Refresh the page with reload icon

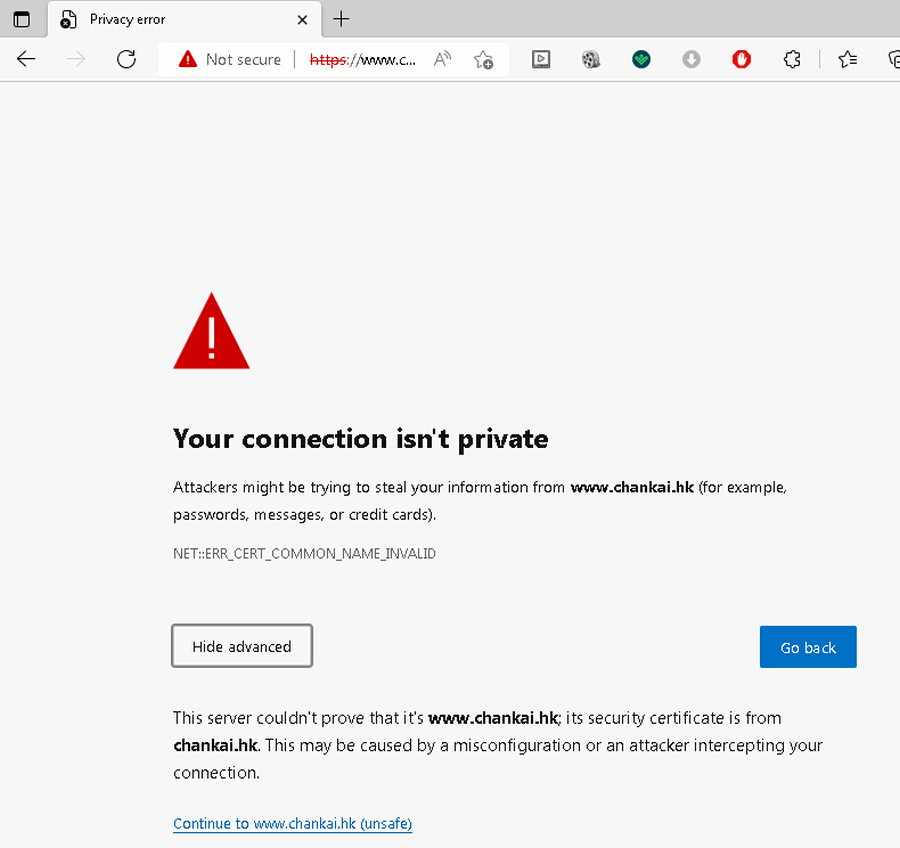pyautogui.click(x=126, y=59)
